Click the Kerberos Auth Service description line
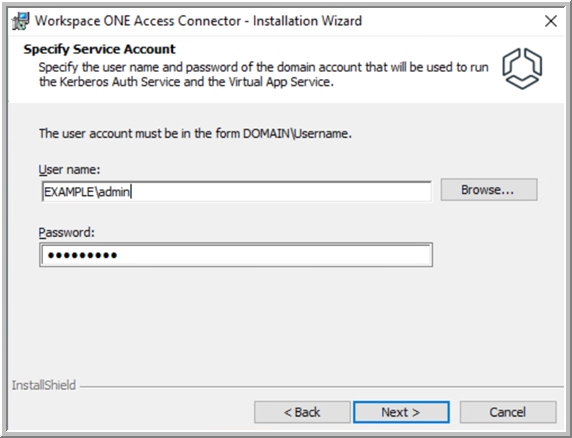Viewport: 572px width, 438px height. click(186, 82)
